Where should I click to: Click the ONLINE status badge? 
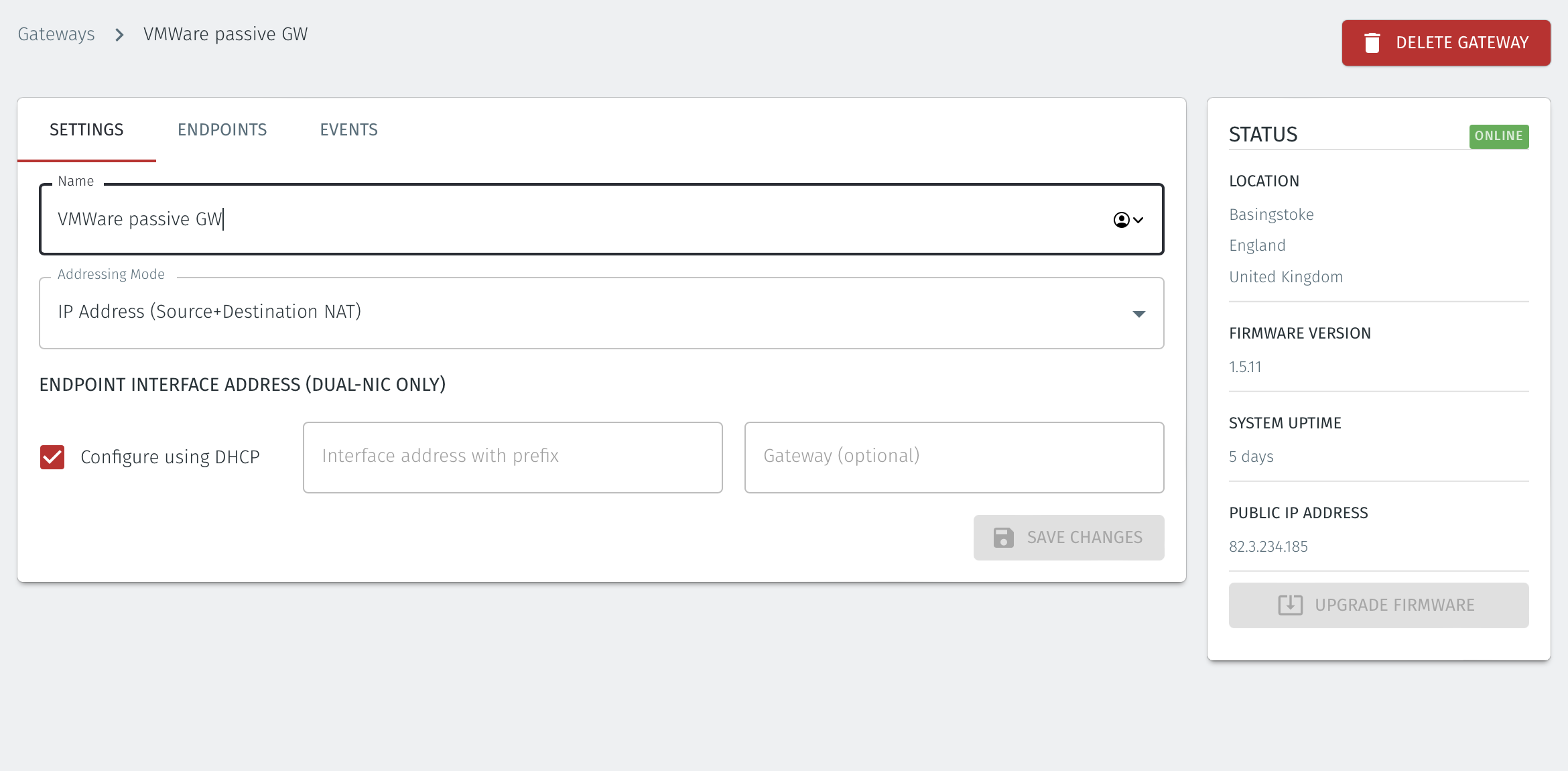click(x=1499, y=136)
